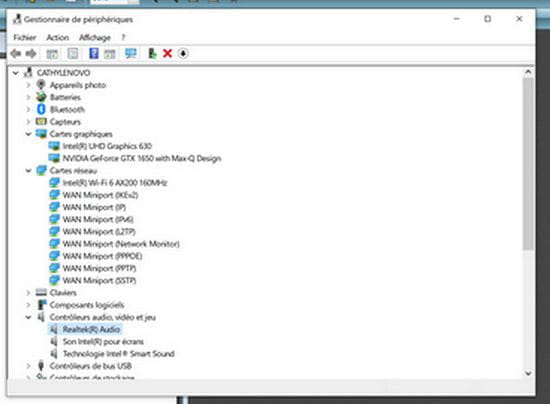The height and width of the screenshot is (404, 550).
Task: Expand the Claviers category
Action: pyautogui.click(x=28, y=292)
